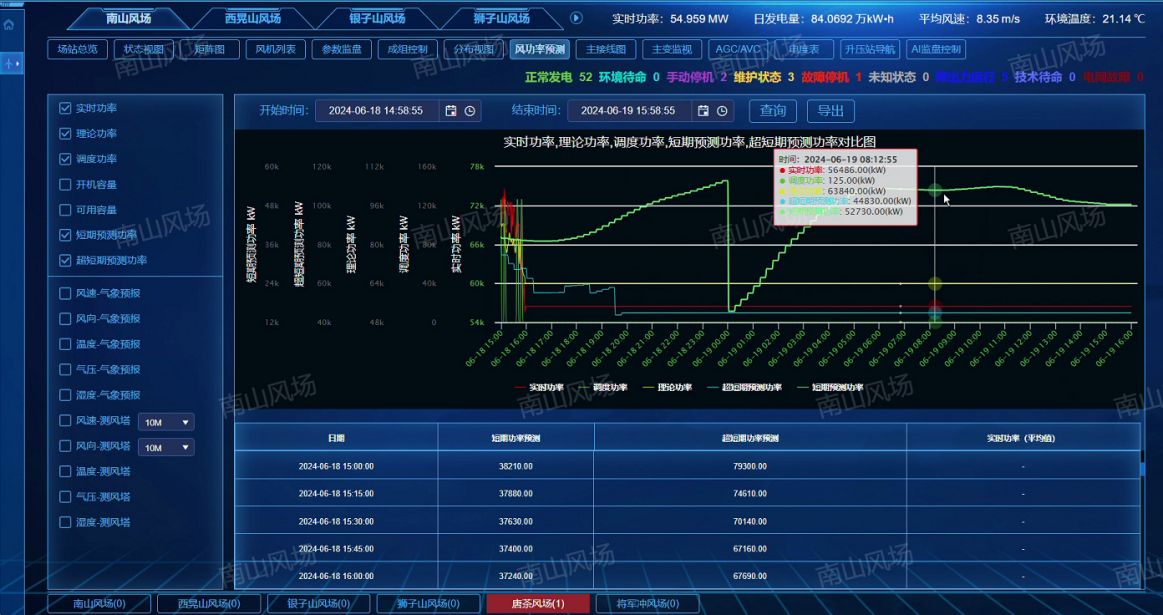Open the 风机列表 menu item

point(275,49)
